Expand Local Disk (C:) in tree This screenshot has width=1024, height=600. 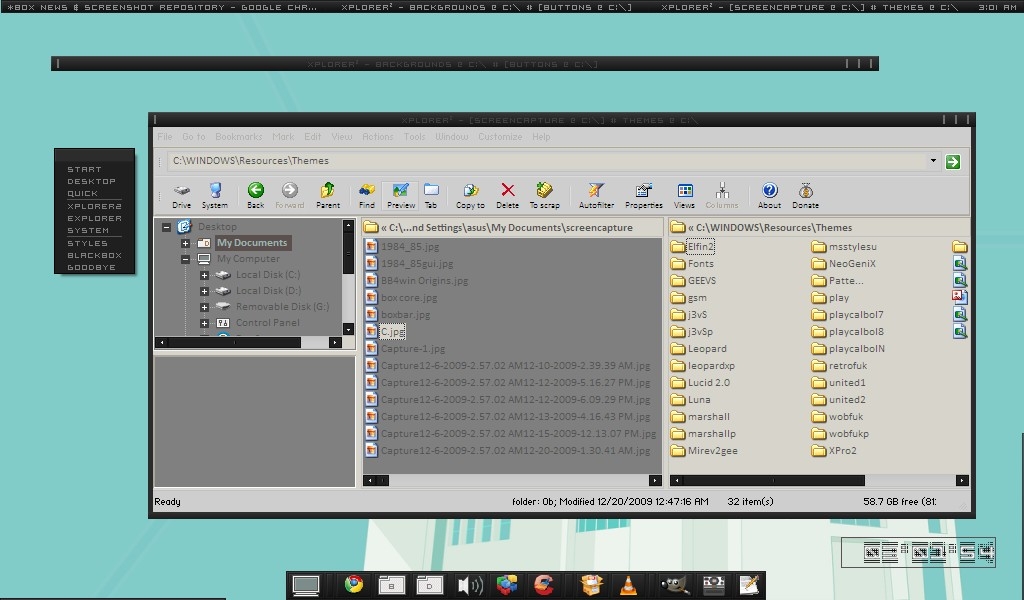(x=204, y=275)
